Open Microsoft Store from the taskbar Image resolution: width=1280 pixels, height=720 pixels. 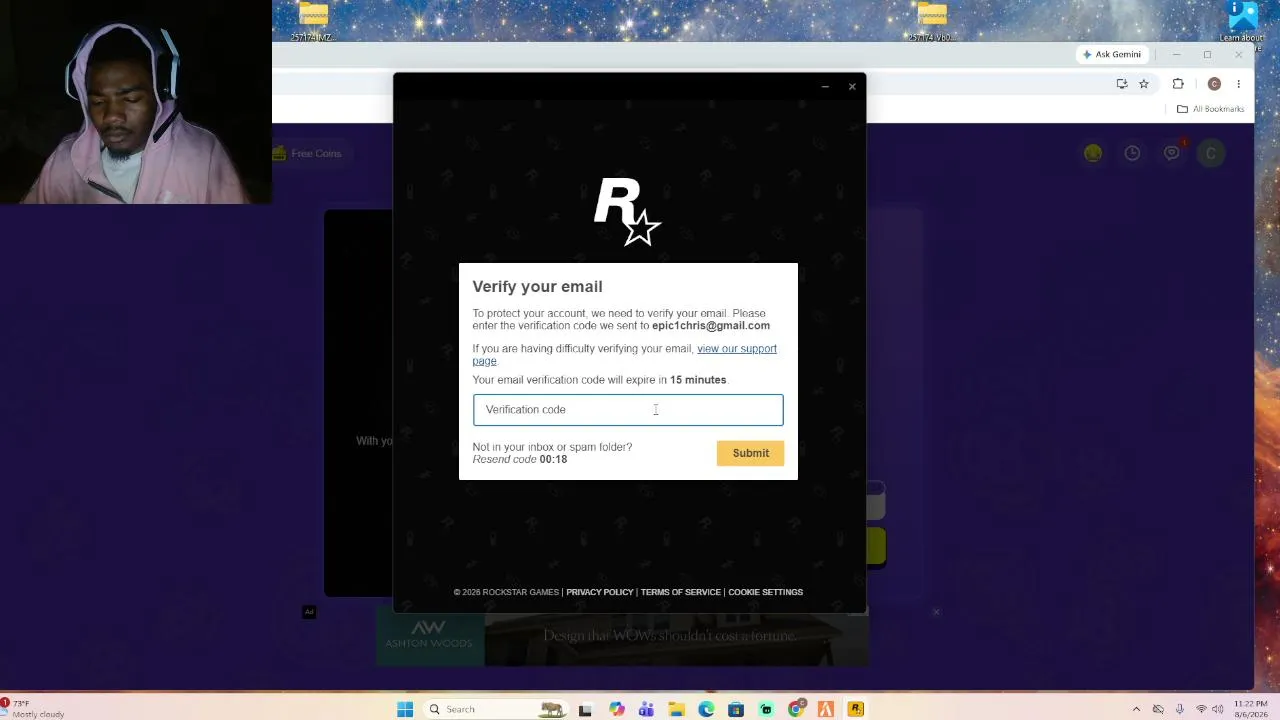[736, 709]
